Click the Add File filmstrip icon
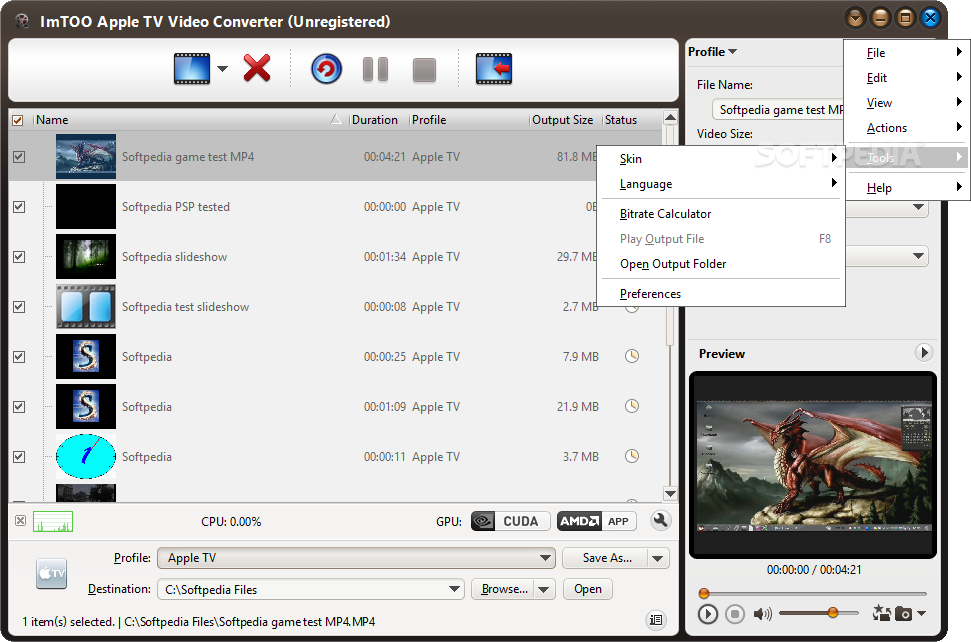 coord(191,69)
